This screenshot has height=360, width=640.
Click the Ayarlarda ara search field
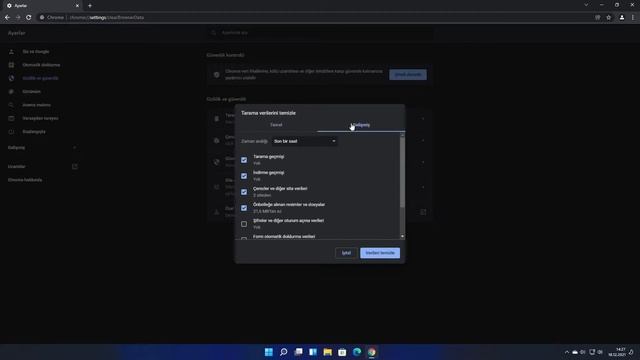(x=320, y=33)
